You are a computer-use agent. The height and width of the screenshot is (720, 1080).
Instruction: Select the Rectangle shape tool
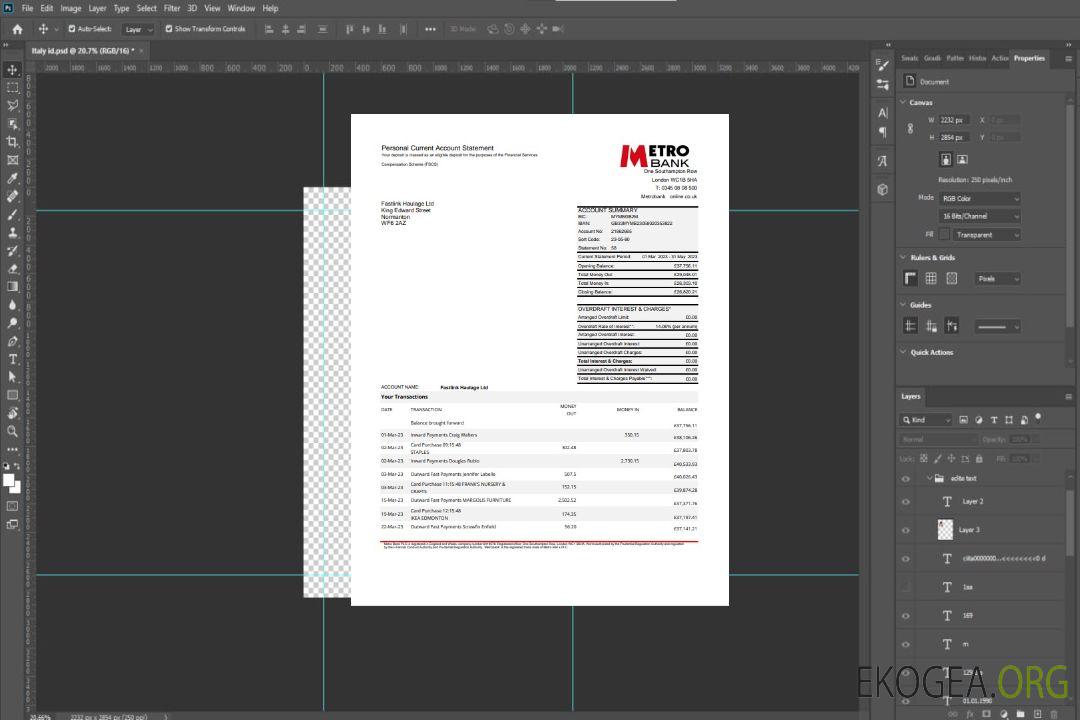coord(12,395)
